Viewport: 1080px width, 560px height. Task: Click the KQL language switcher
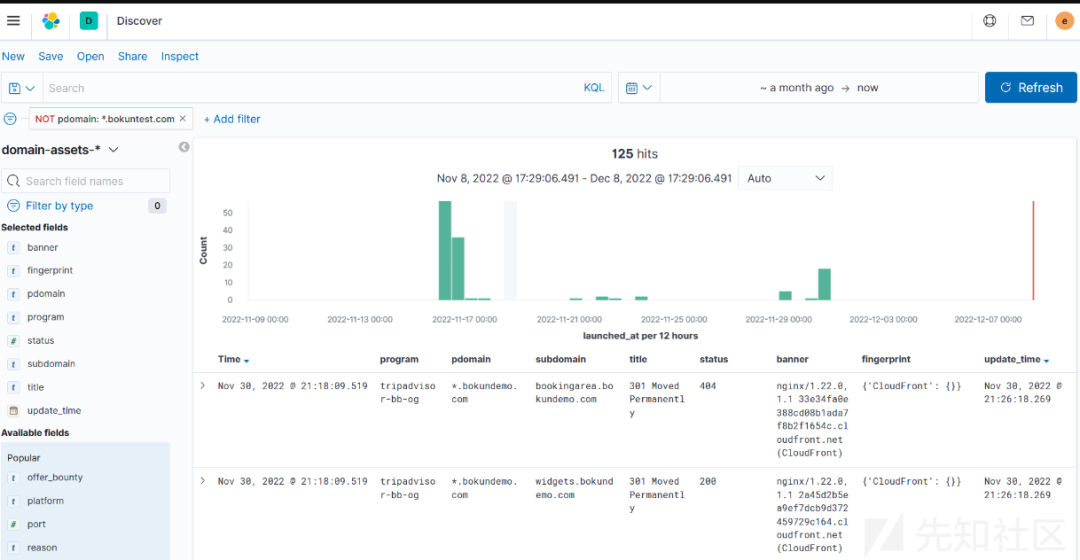click(x=594, y=87)
